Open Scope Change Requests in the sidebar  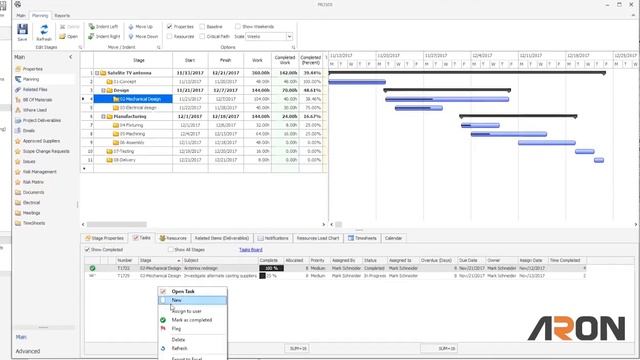pos(46,151)
